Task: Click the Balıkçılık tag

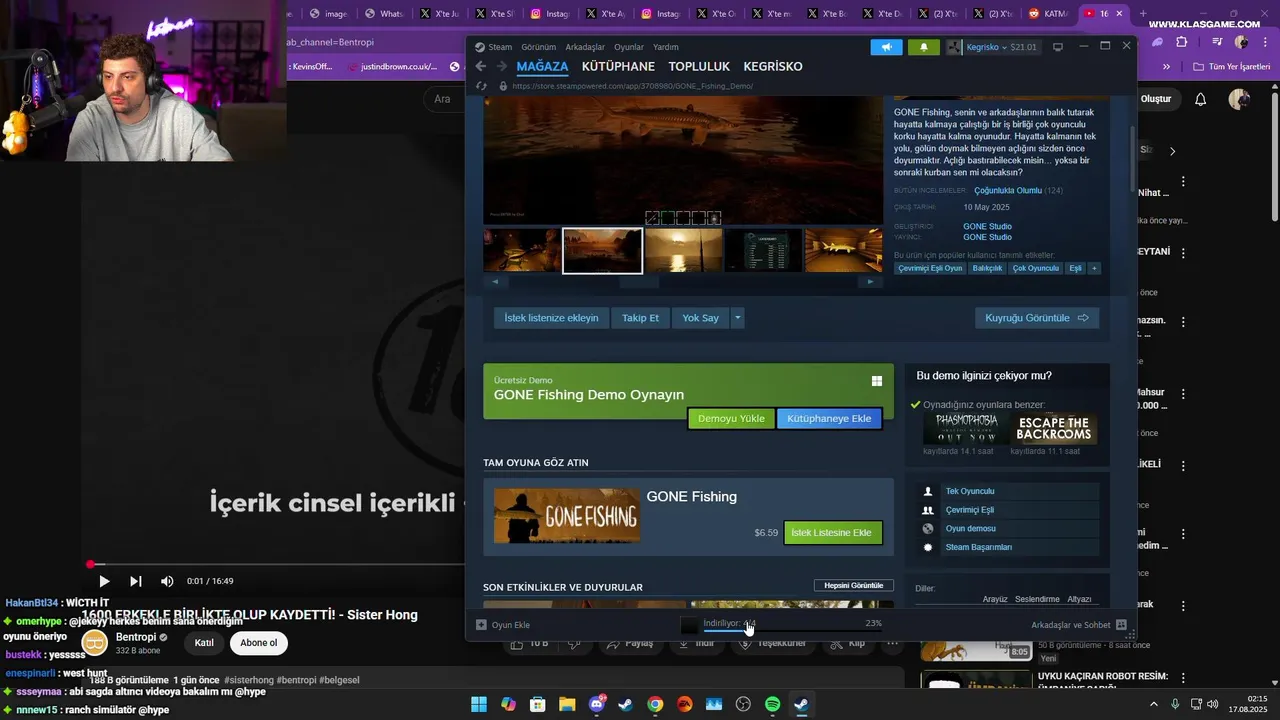Action: pyautogui.click(x=987, y=268)
